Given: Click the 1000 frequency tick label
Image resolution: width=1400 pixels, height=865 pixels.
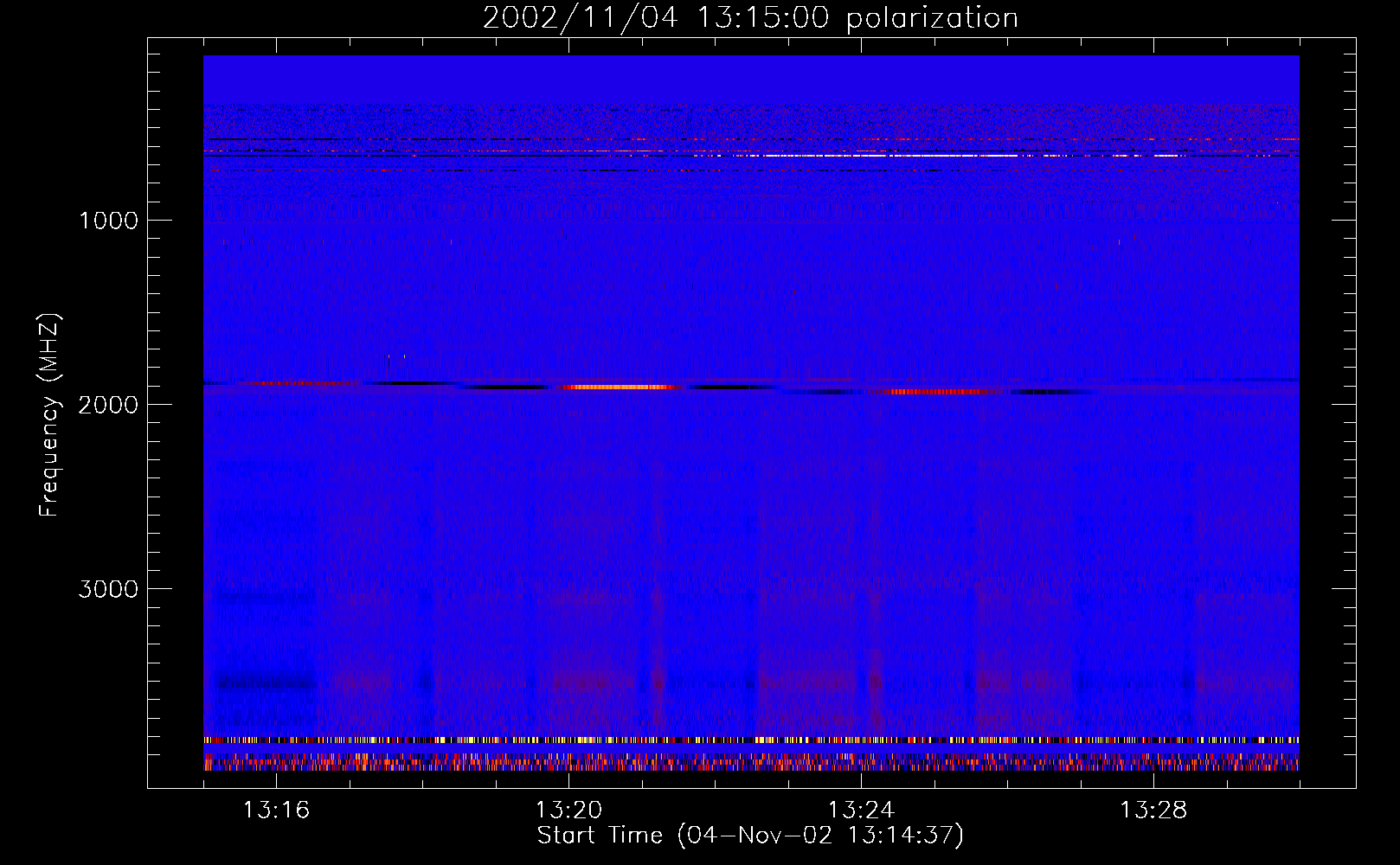Looking at the screenshot, I should point(108,221).
